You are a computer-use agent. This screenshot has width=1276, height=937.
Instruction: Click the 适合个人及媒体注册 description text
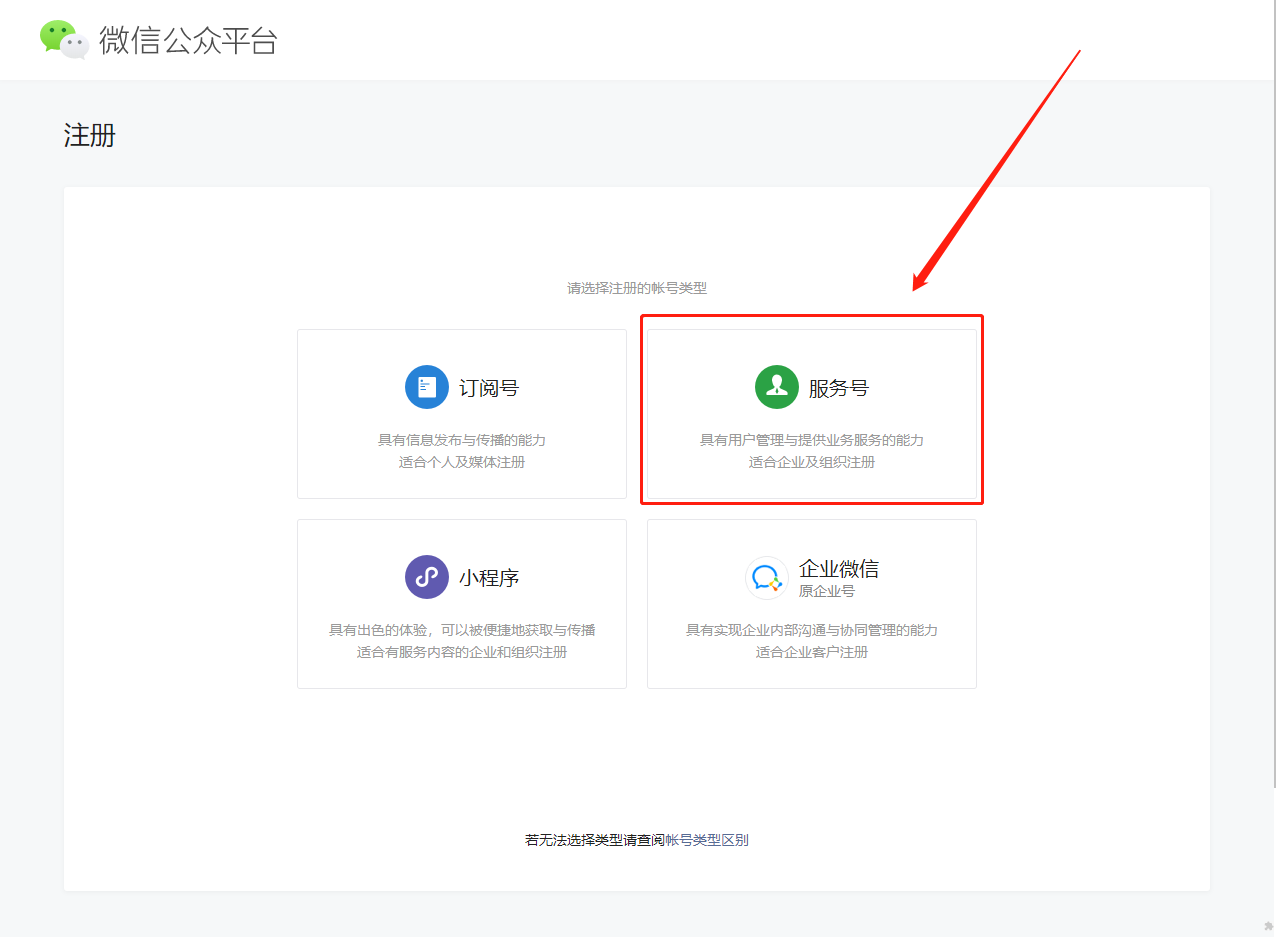(462, 462)
